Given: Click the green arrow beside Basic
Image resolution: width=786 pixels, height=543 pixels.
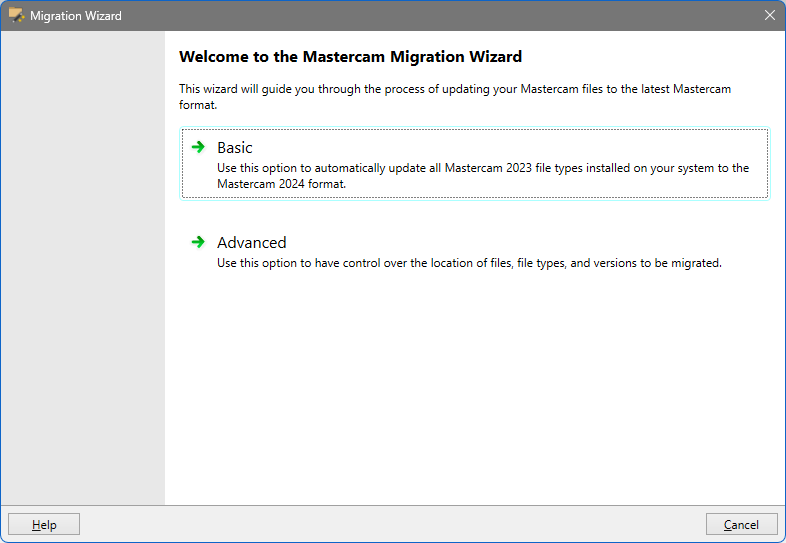Looking at the screenshot, I should pyautogui.click(x=199, y=147).
